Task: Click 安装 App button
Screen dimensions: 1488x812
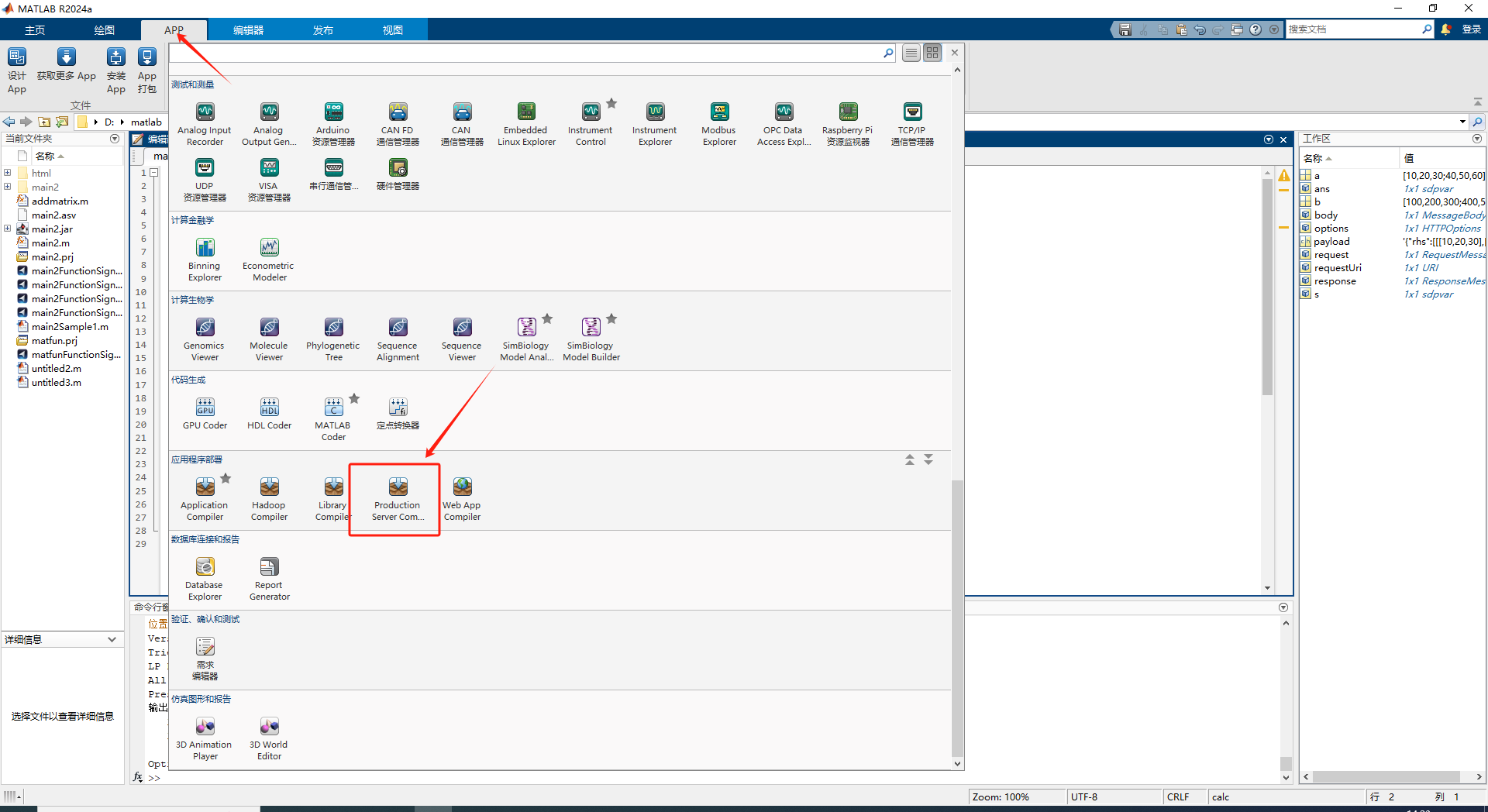Action: click(116, 70)
